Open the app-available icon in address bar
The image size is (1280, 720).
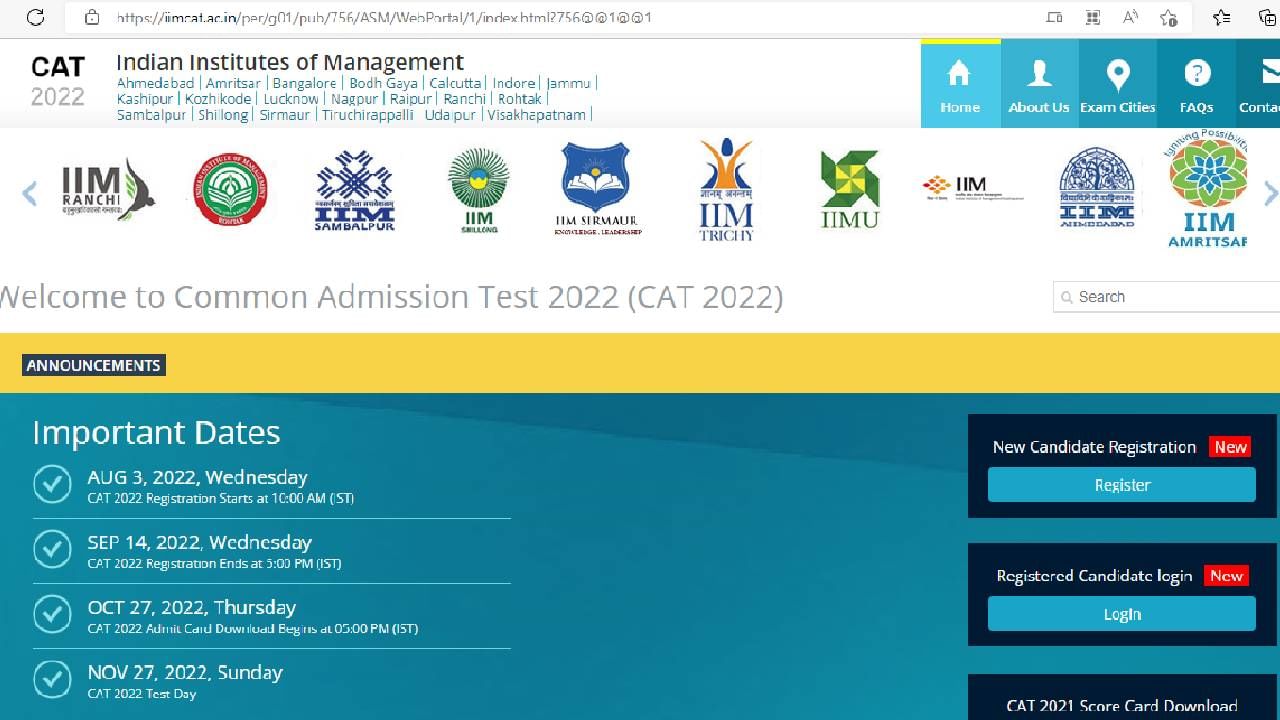click(x=1054, y=17)
